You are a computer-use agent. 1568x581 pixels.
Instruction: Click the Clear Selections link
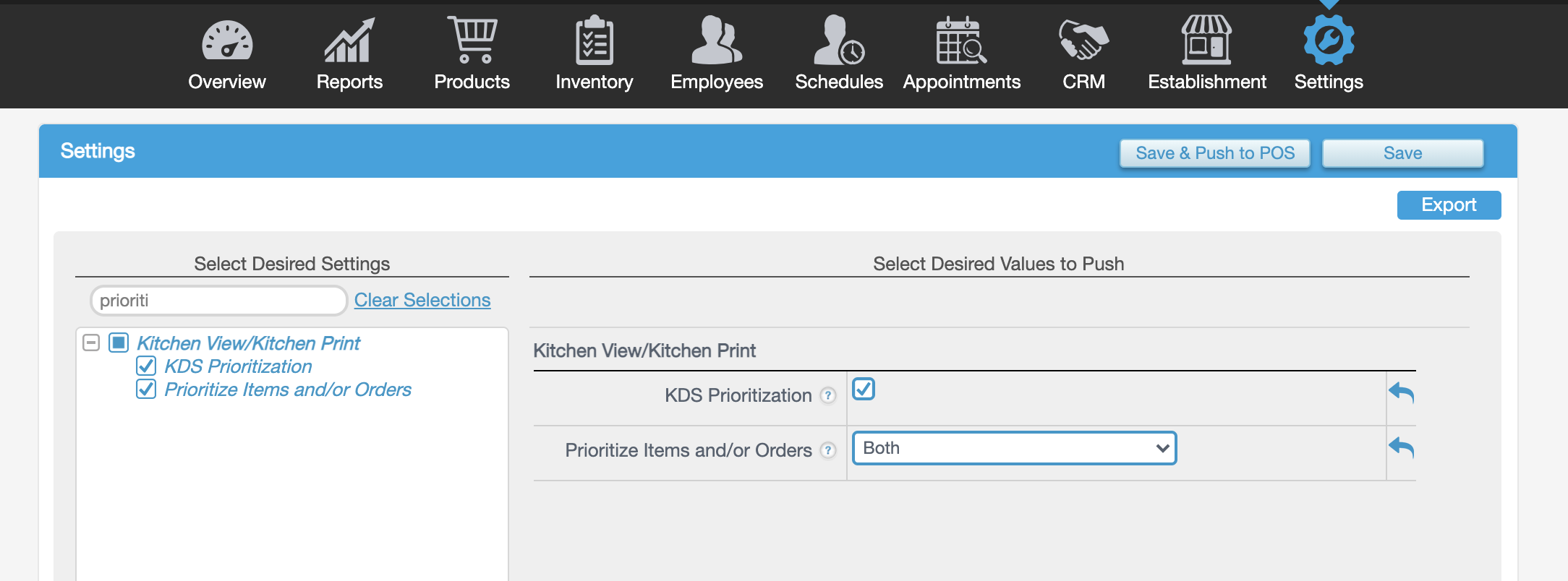tap(422, 300)
